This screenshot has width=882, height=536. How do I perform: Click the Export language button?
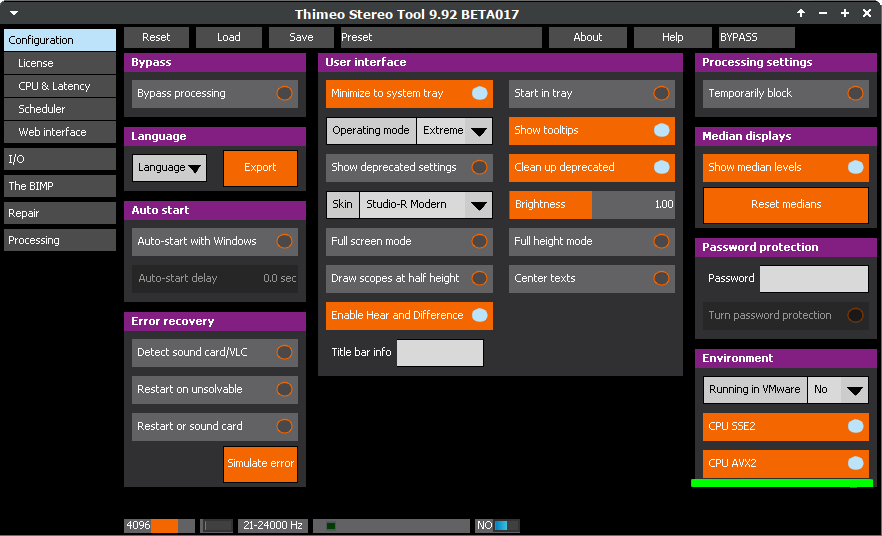pos(260,168)
